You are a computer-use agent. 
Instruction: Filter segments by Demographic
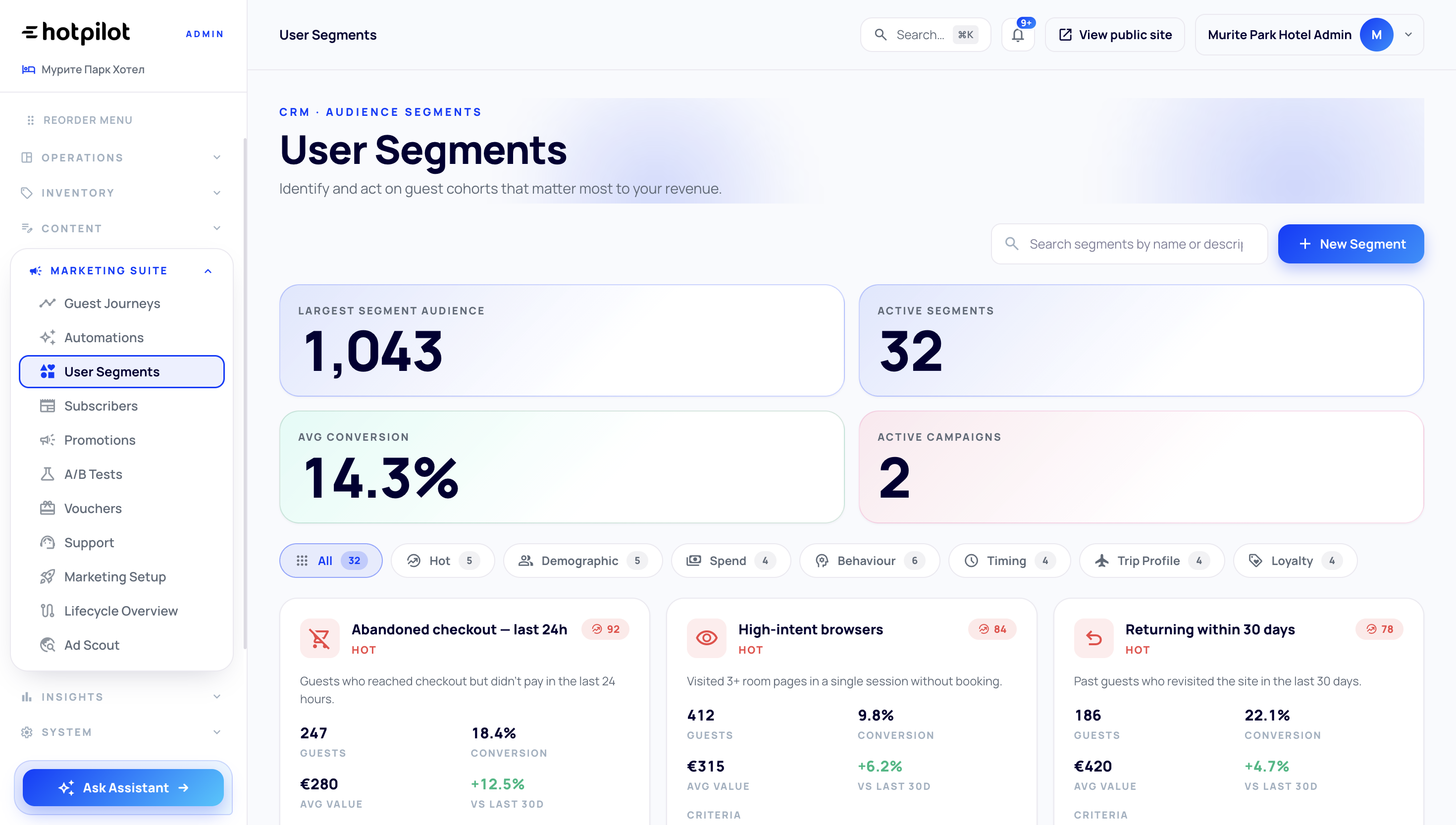tap(582, 561)
